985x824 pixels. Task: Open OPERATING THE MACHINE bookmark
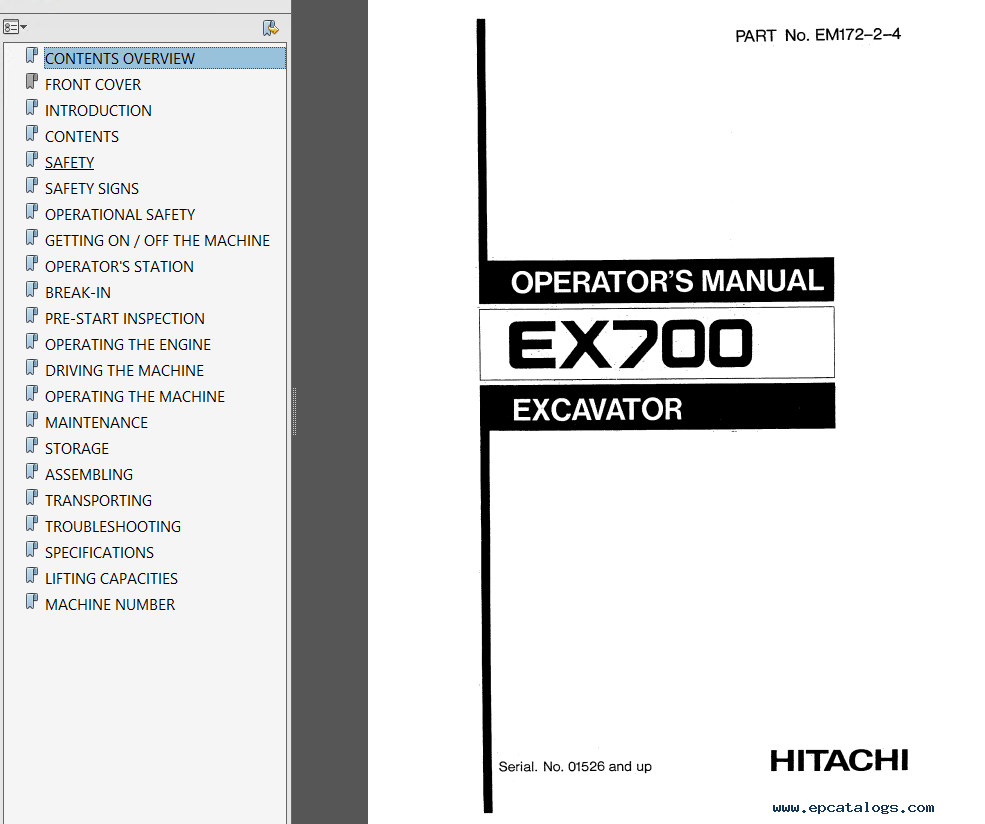(134, 396)
